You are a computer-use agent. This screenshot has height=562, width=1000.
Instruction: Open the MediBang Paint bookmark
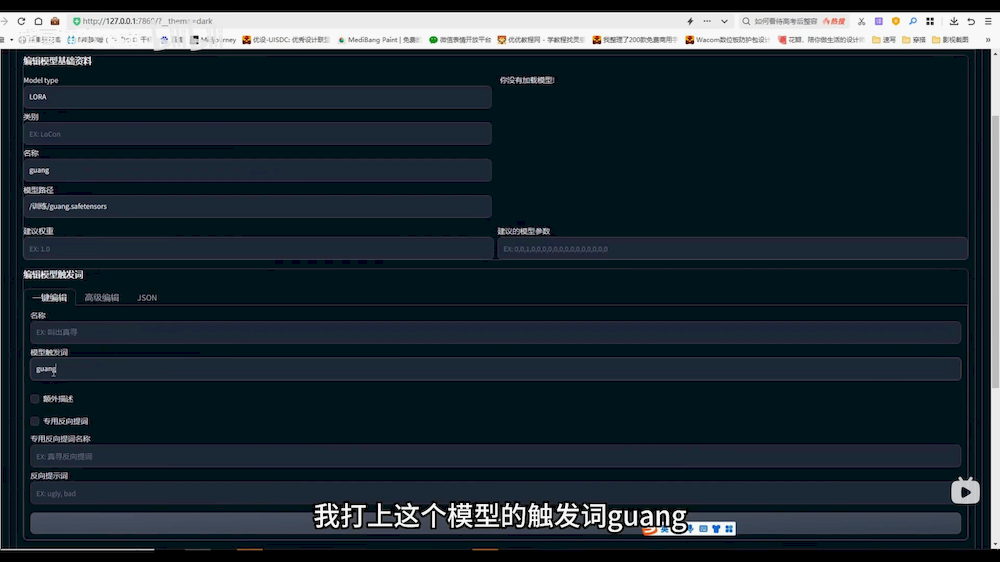click(x=379, y=40)
